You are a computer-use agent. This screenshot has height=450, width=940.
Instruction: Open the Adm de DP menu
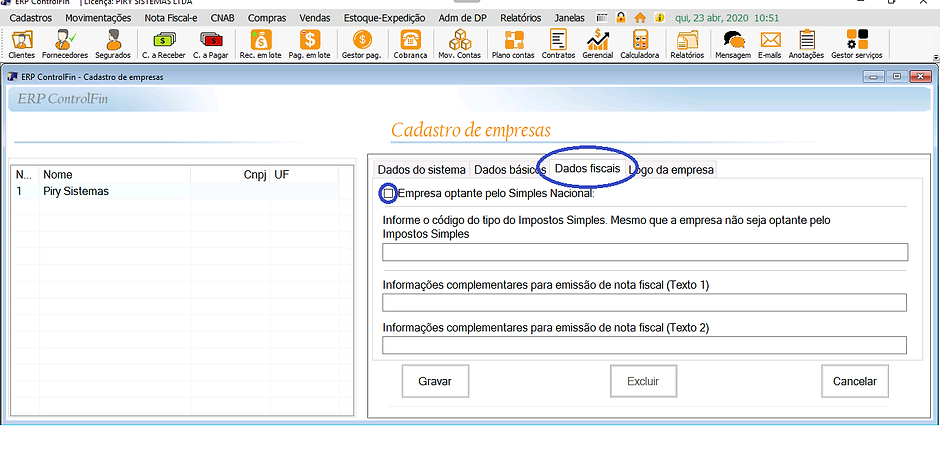[462, 18]
